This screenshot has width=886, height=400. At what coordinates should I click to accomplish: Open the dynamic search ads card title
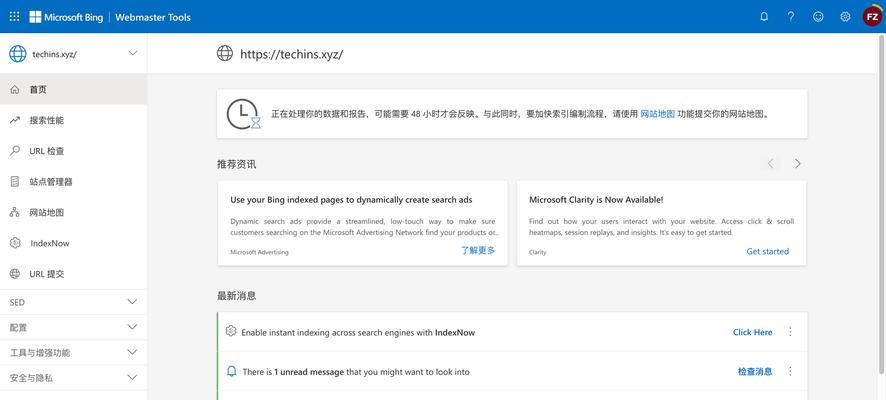(351, 199)
